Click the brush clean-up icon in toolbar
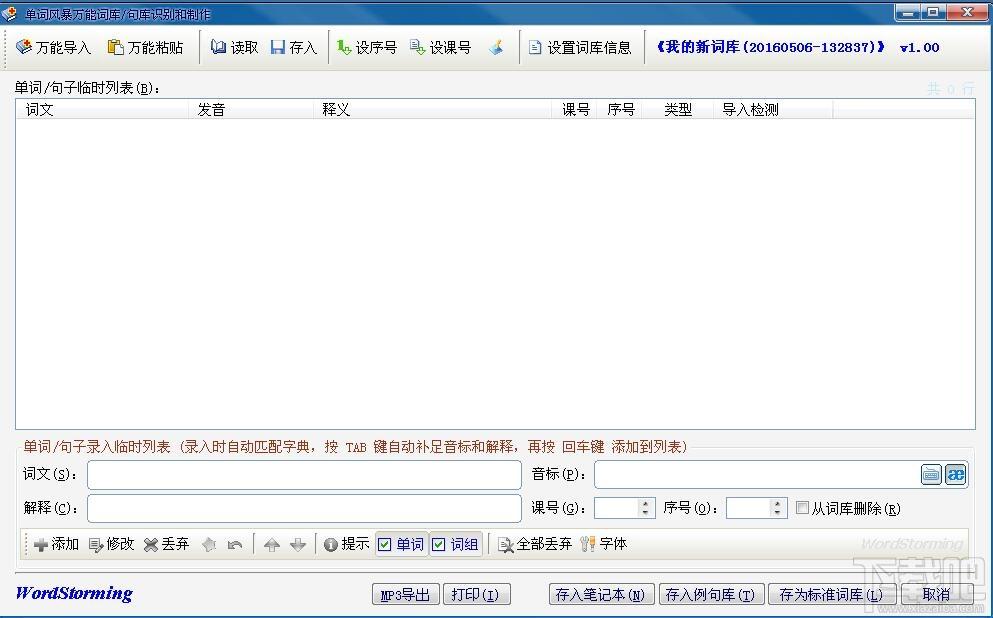993x618 pixels. (496, 47)
